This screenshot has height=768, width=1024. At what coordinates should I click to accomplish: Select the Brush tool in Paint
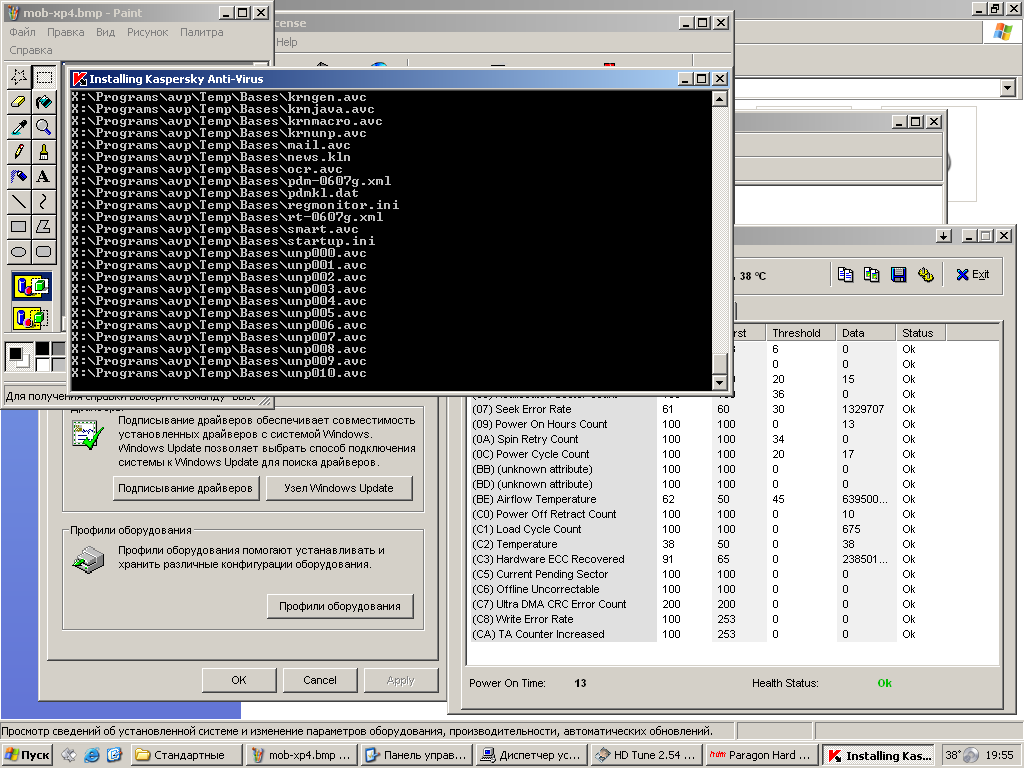44,152
